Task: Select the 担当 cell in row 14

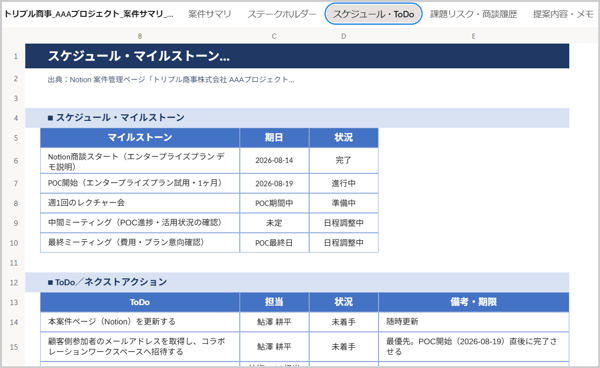Action: coord(274,322)
